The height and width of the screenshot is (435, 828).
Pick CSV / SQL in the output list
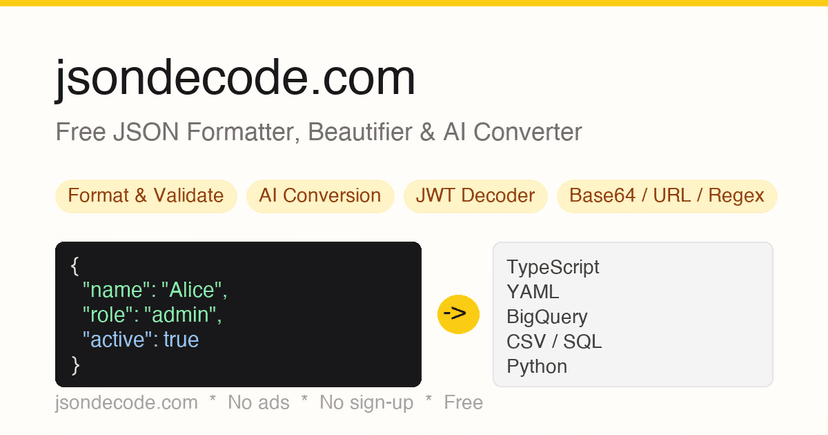click(x=554, y=342)
